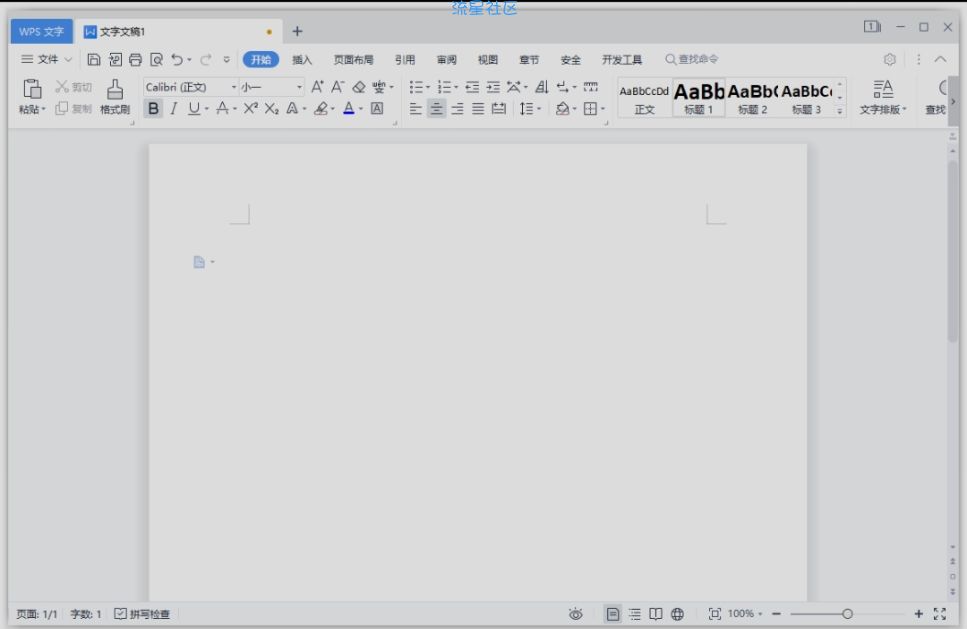Open the Calibri font name dropdown
Screen dimensions: 967x629
[x=234, y=87]
